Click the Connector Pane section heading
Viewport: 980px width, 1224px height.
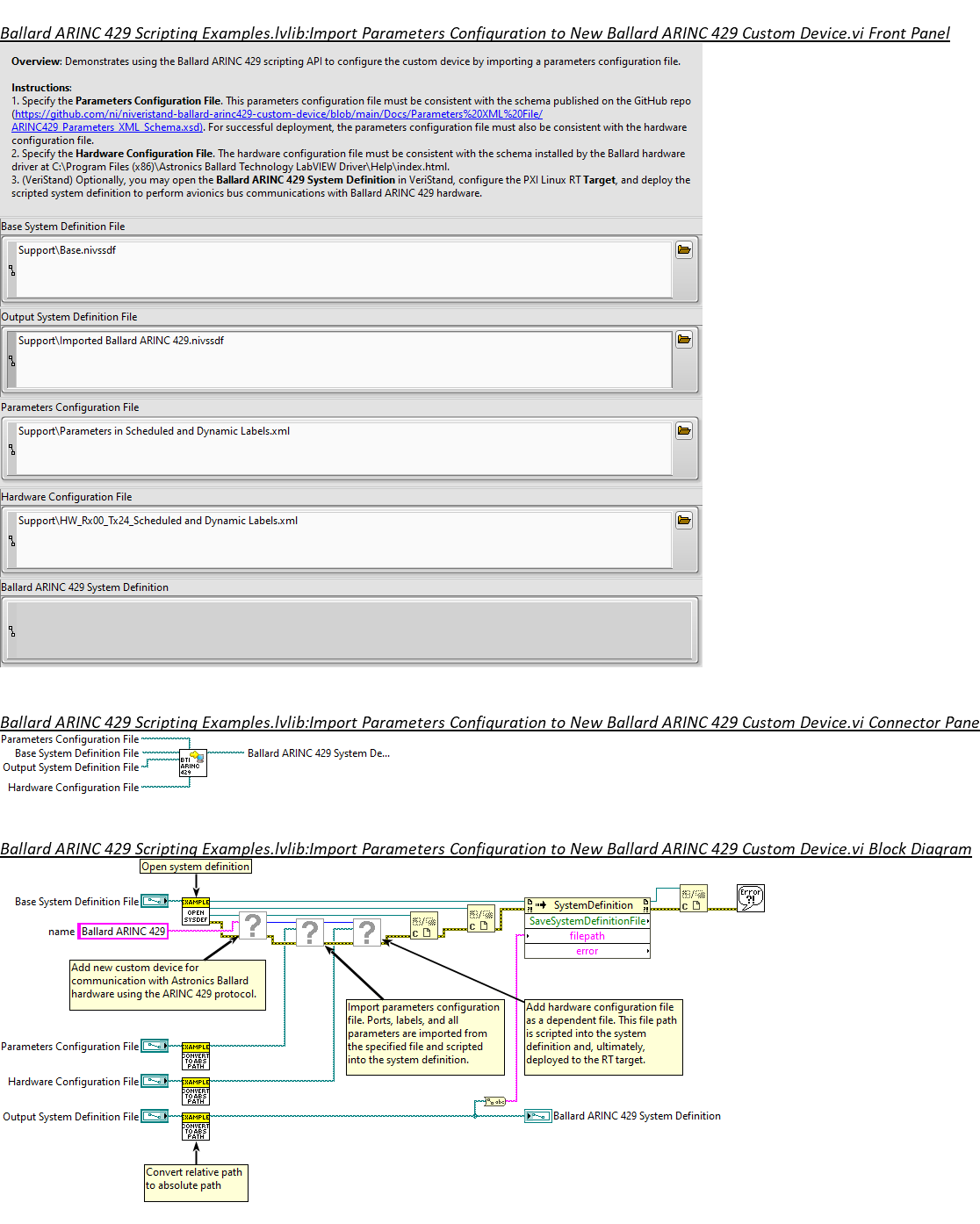(490, 722)
